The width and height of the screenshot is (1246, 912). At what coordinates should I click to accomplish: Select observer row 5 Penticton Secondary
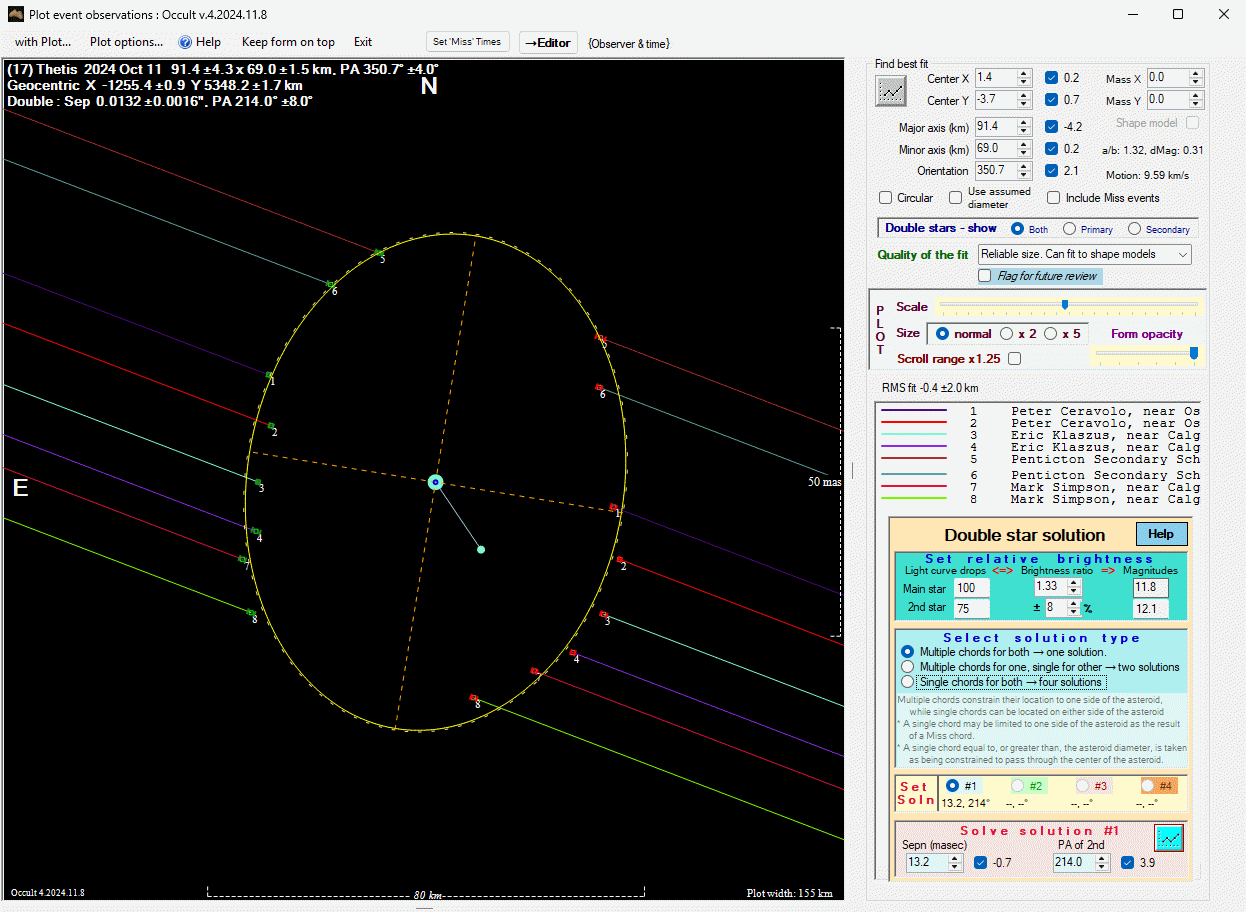[1038, 459]
